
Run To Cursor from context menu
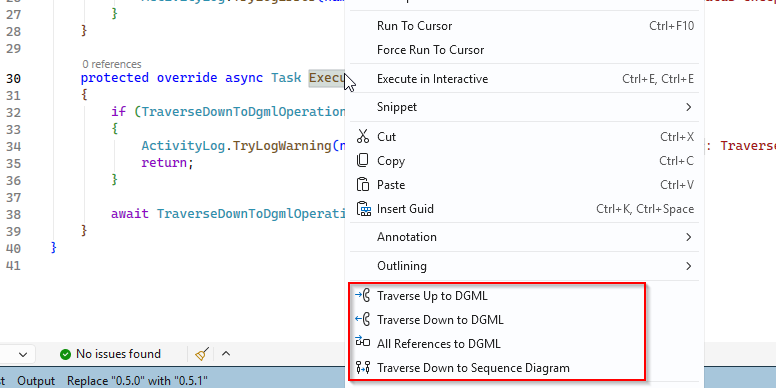[524, 26]
